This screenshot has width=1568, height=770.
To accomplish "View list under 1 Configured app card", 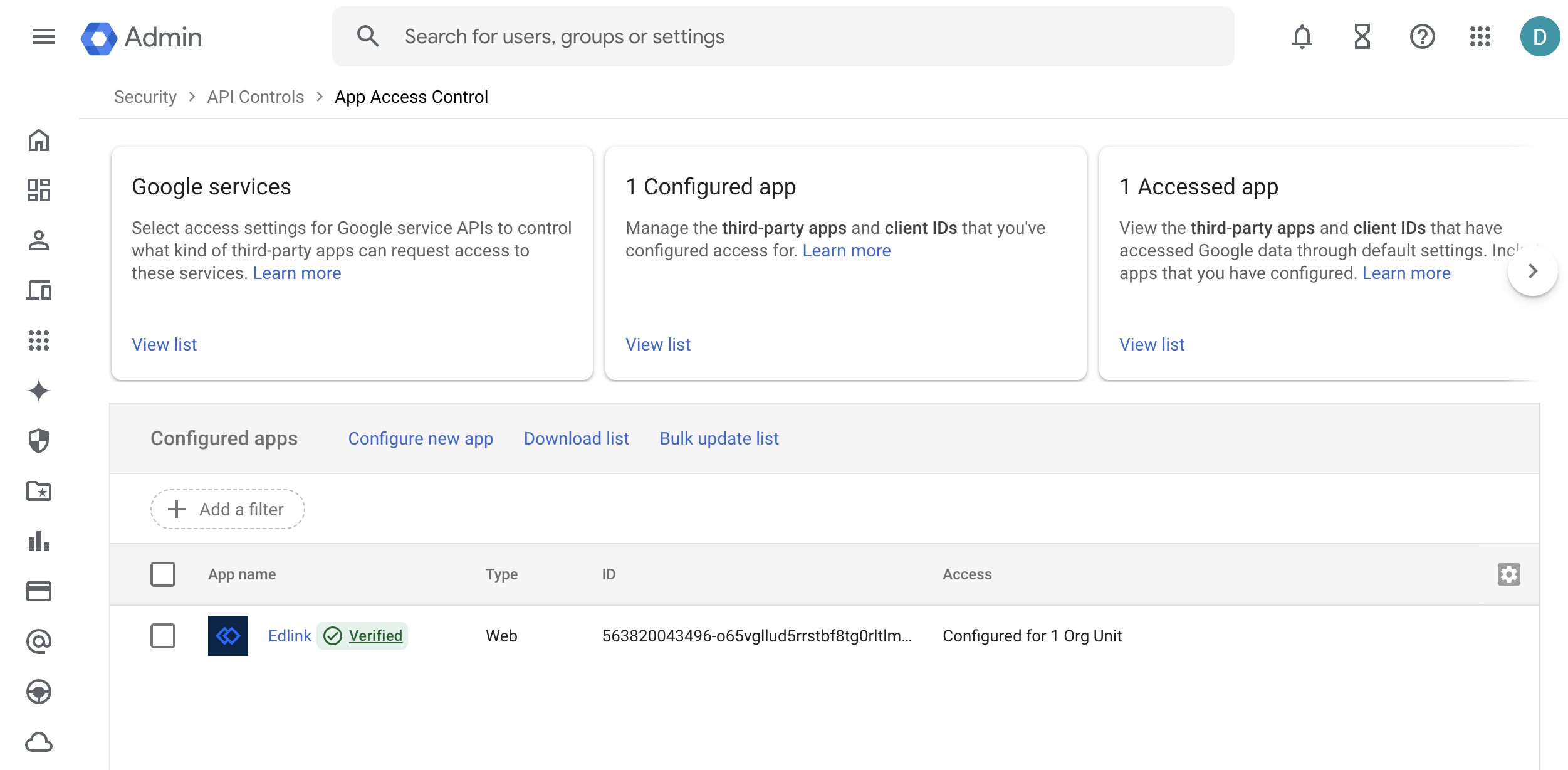I will 658,344.
